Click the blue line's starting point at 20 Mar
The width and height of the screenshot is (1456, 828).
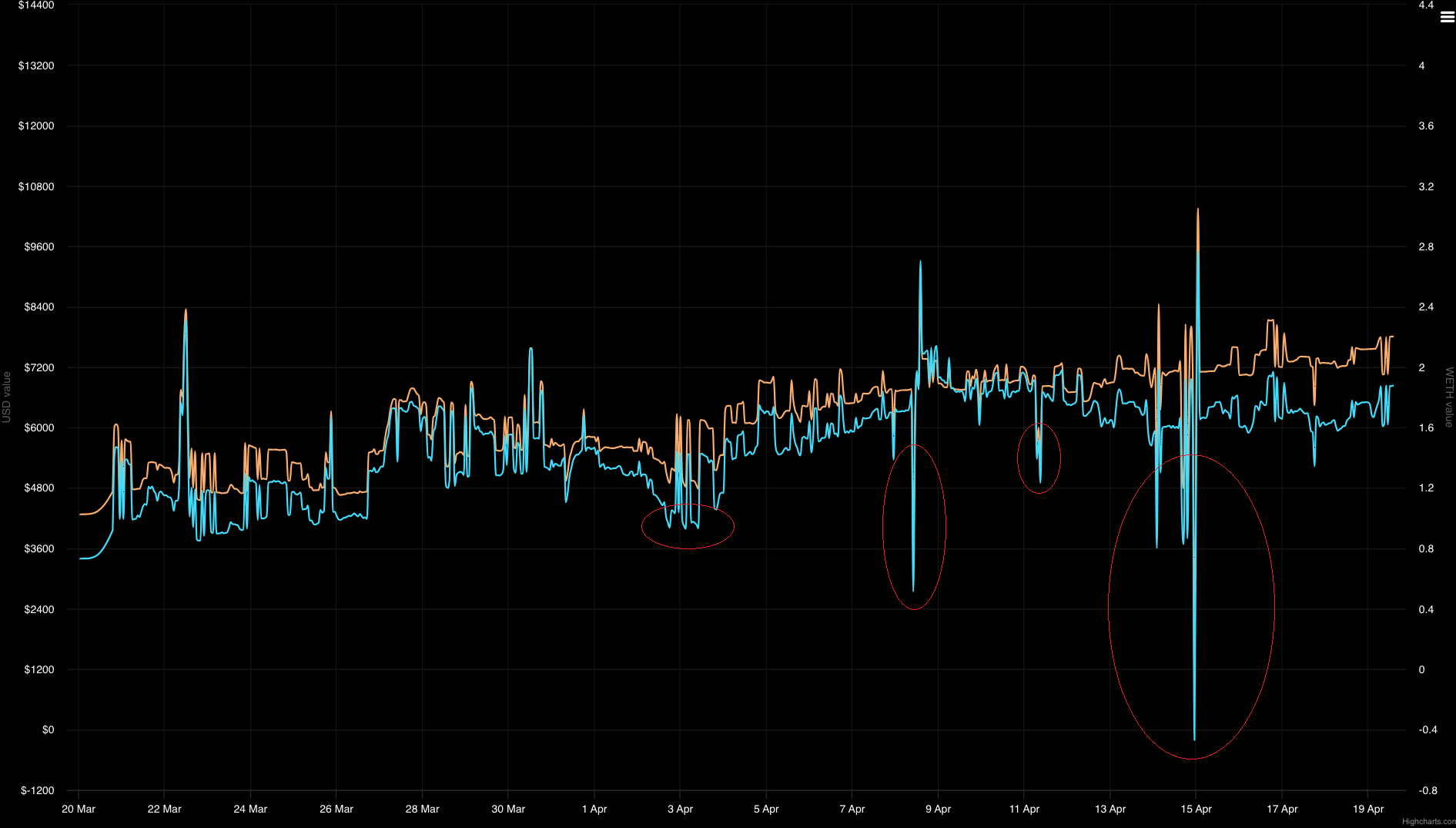coord(80,558)
